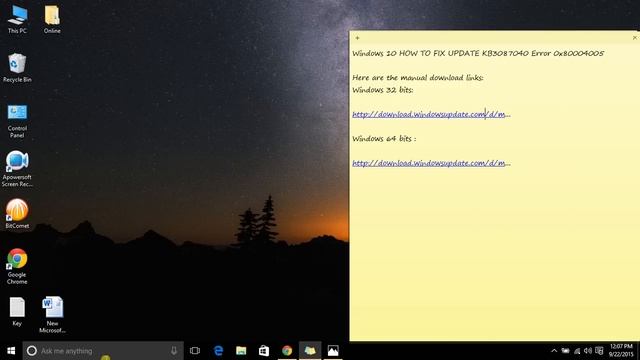The height and width of the screenshot is (360, 640).
Task: Launch Microsoft Edge from taskbar
Action: [x=218, y=351]
